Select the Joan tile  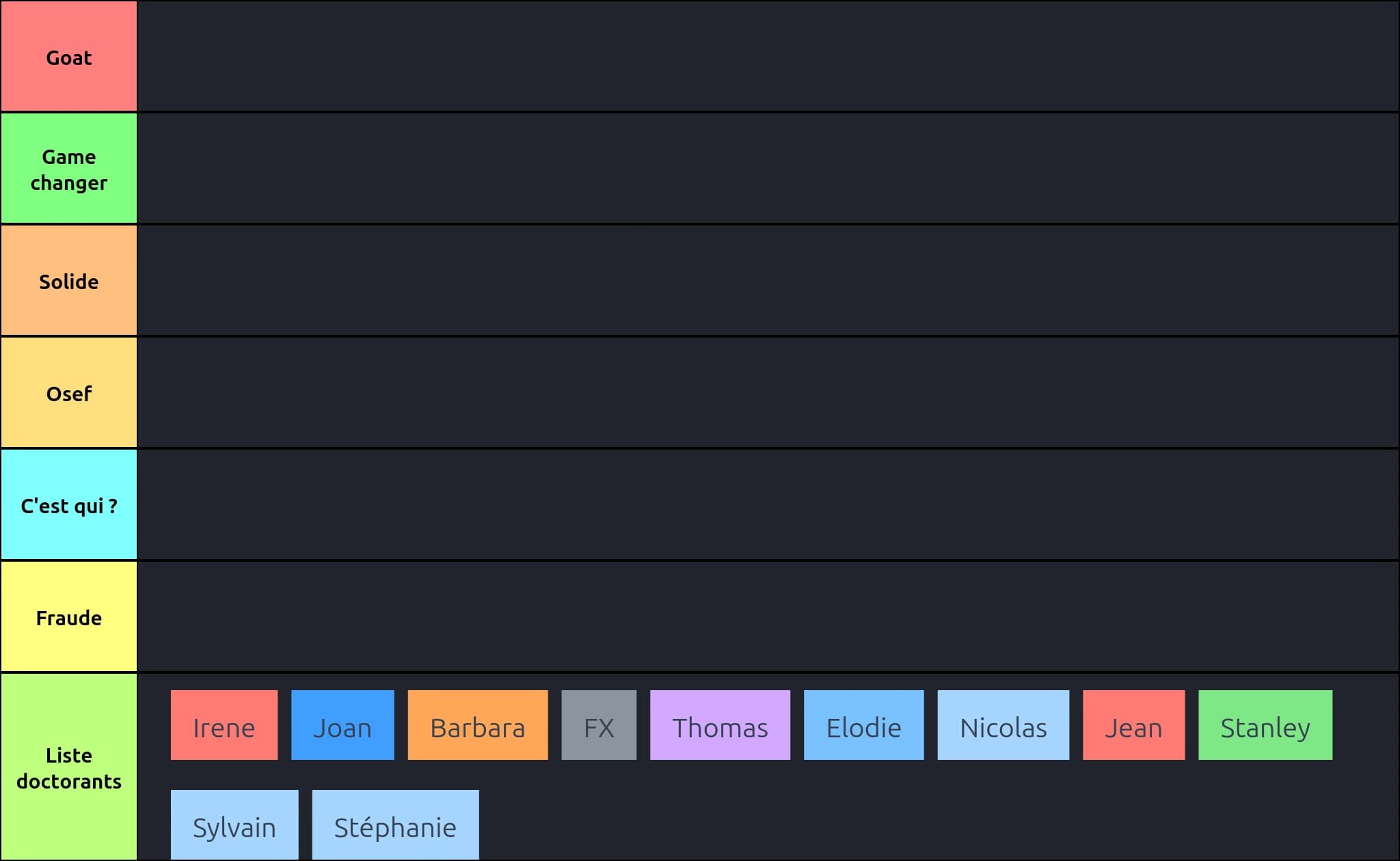[x=342, y=725]
